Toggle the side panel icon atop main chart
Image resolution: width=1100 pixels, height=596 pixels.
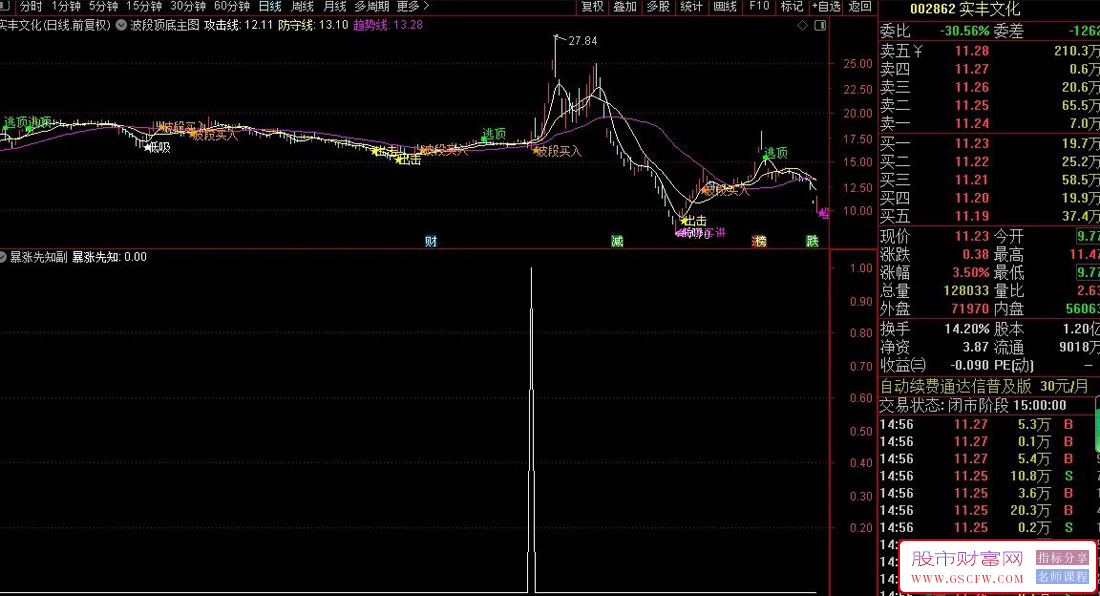[x=820, y=25]
